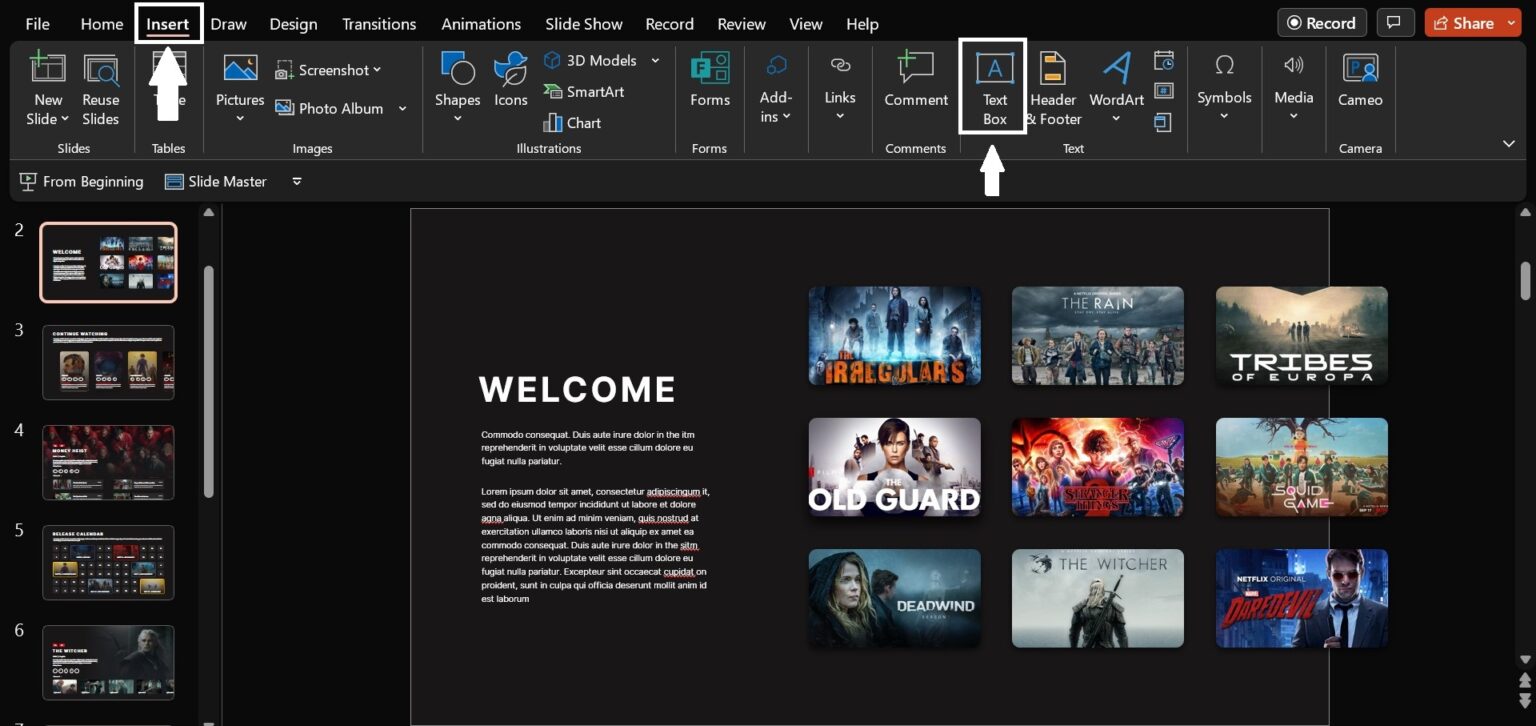Image resolution: width=1536 pixels, height=726 pixels.
Task: Open the Media speaker menu
Action: pyautogui.click(x=1293, y=86)
